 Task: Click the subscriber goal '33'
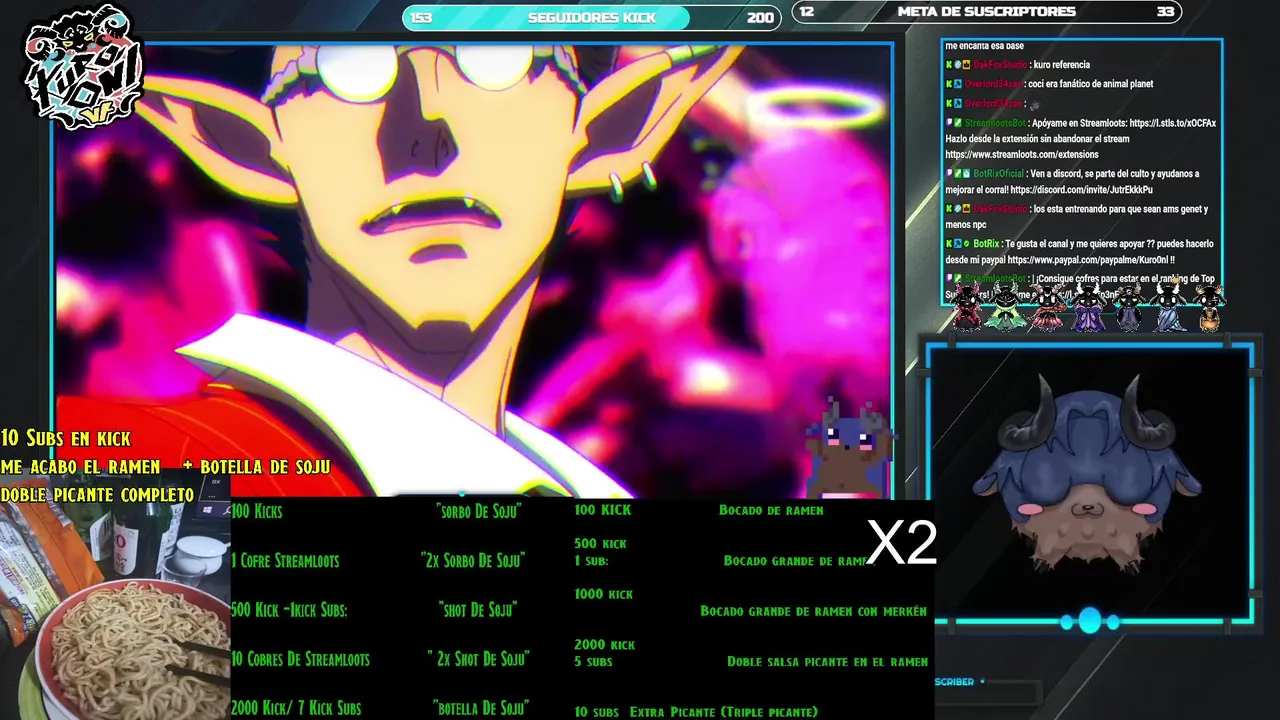pos(1165,12)
